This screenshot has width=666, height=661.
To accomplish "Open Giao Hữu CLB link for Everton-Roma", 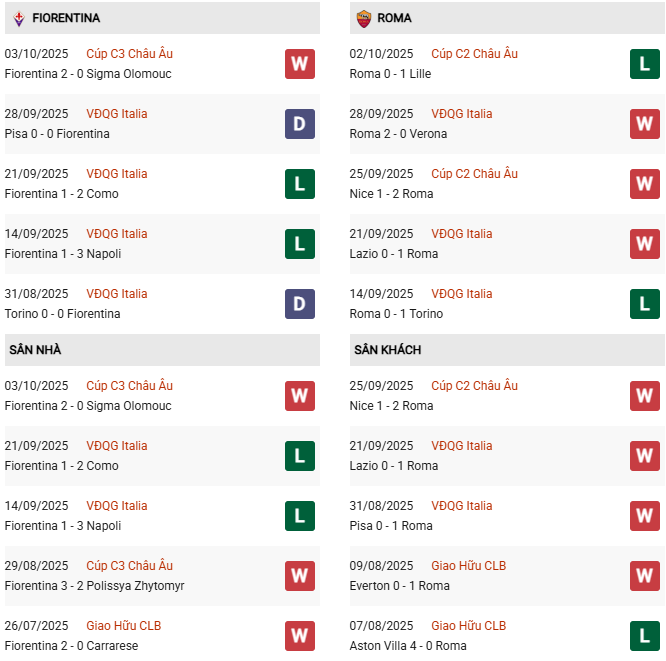I will (468, 566).
